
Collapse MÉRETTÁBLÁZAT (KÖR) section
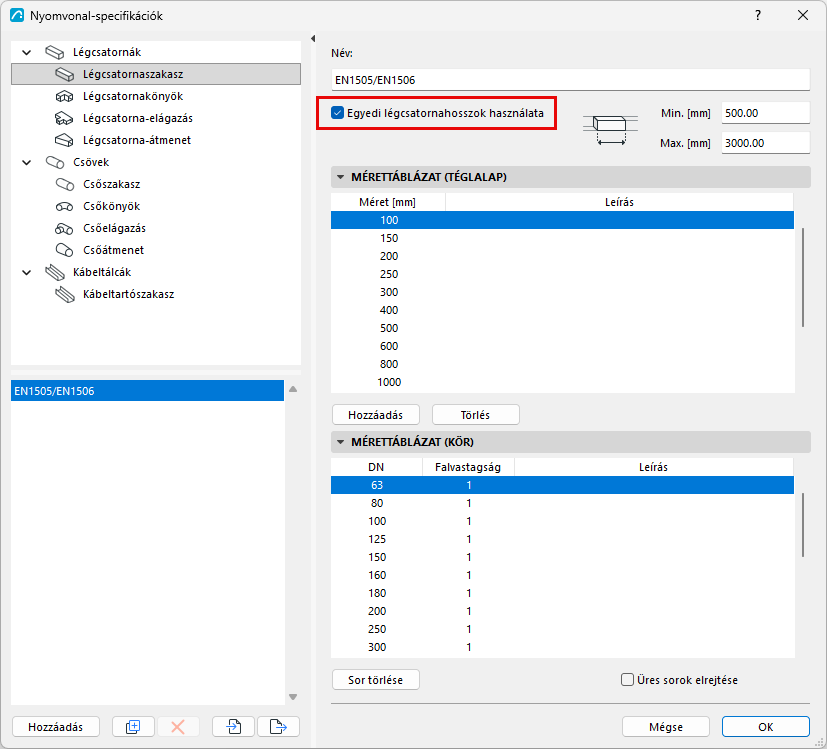coord(341,442)
